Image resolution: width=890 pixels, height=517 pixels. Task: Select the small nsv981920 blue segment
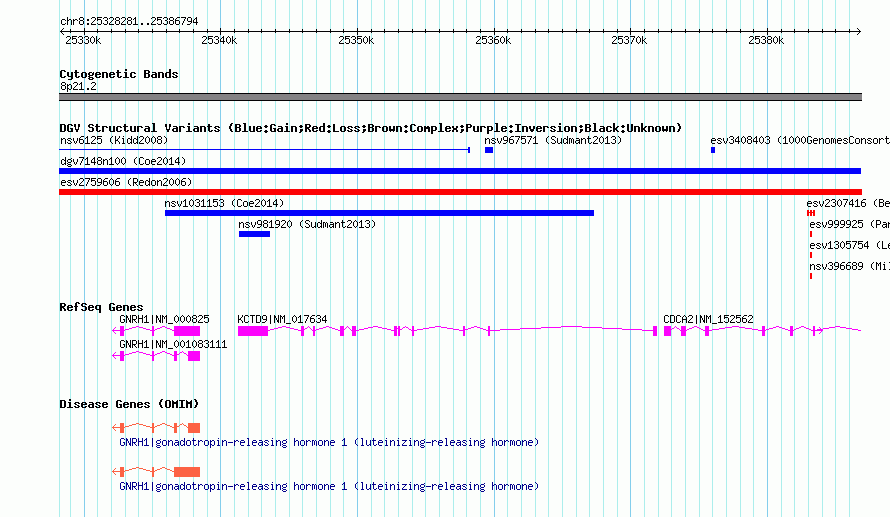[254, 234]
